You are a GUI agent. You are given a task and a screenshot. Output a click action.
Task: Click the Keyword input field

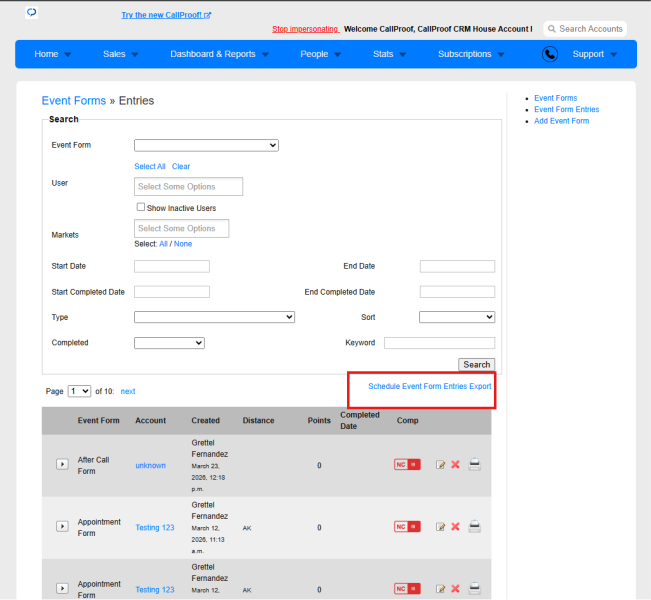tap(439, 343)
